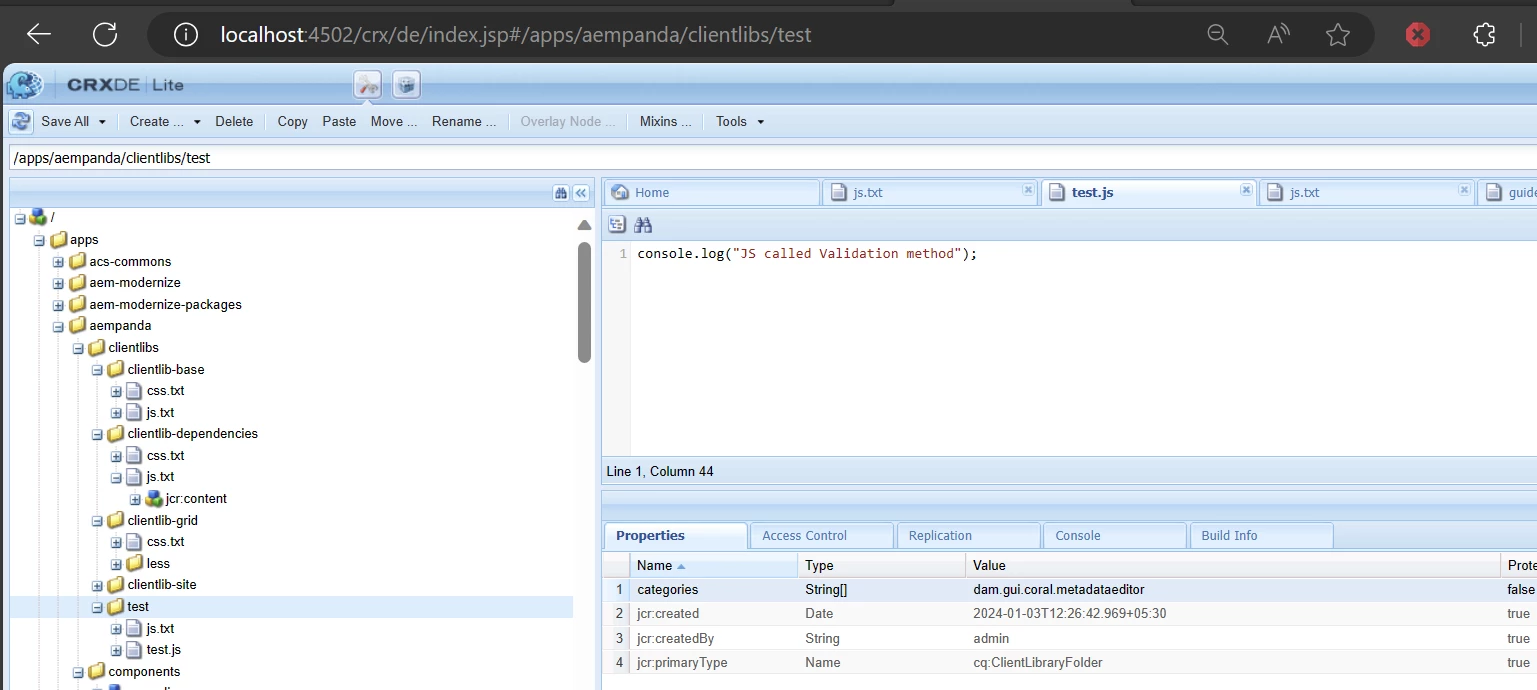This screenshot has height=690, width=1537.
Task: Select the test.js file in tree
Action: point(163,650)
